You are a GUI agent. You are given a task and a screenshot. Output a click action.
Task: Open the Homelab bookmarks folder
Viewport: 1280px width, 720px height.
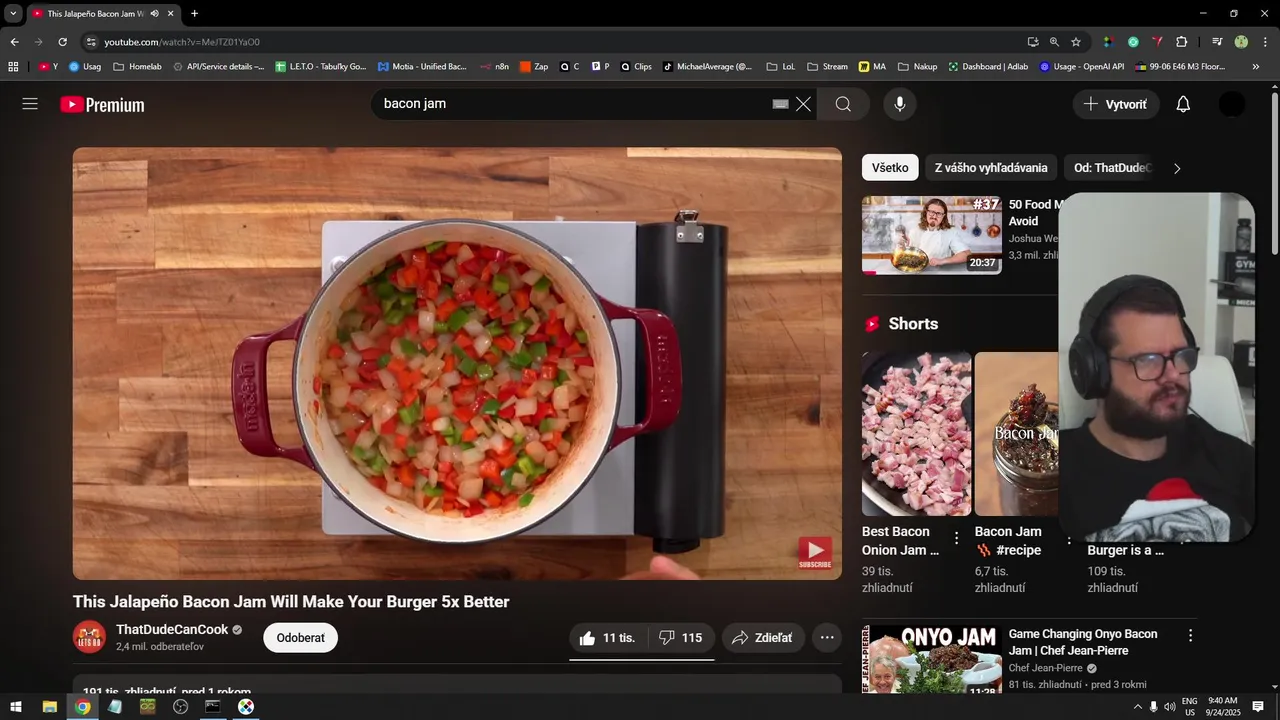(137, 67)
